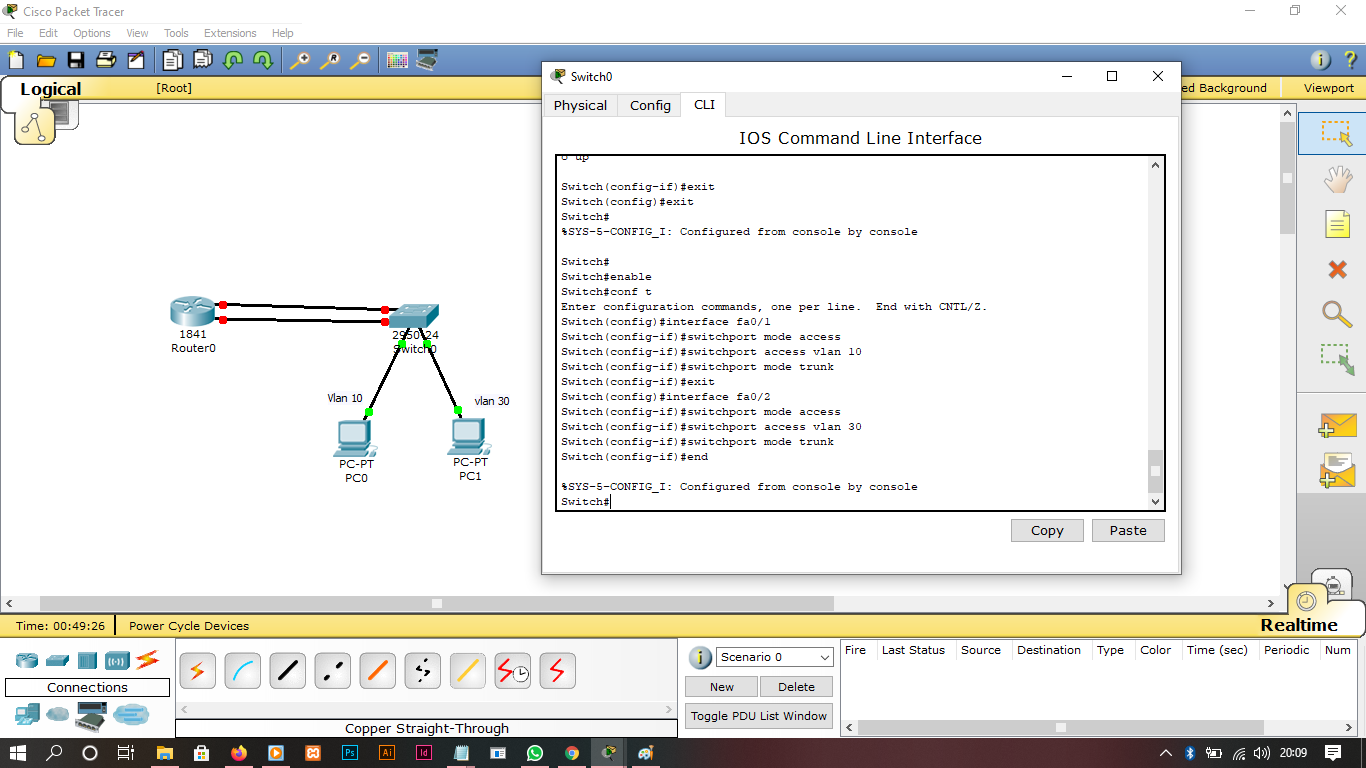Open Firefox from the Windows taskbar

pos(238,753)
